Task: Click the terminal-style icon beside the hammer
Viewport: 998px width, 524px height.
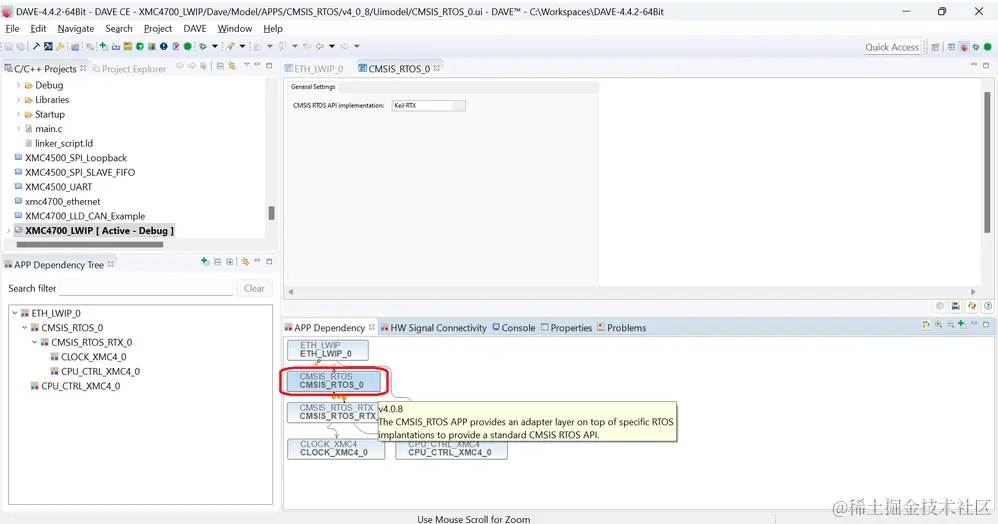Action: coord(48,46)
